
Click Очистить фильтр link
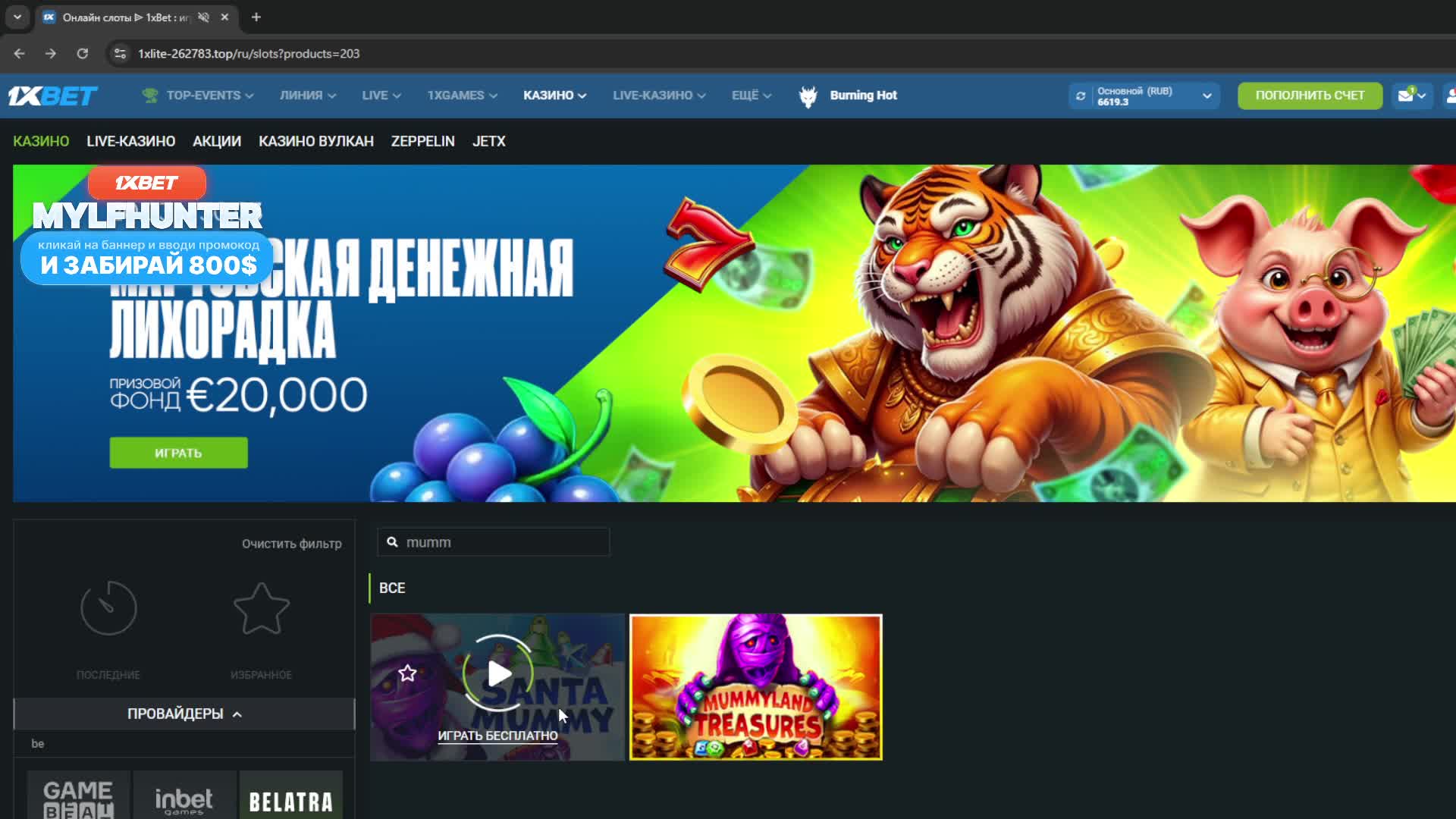[x=292, y=544]
